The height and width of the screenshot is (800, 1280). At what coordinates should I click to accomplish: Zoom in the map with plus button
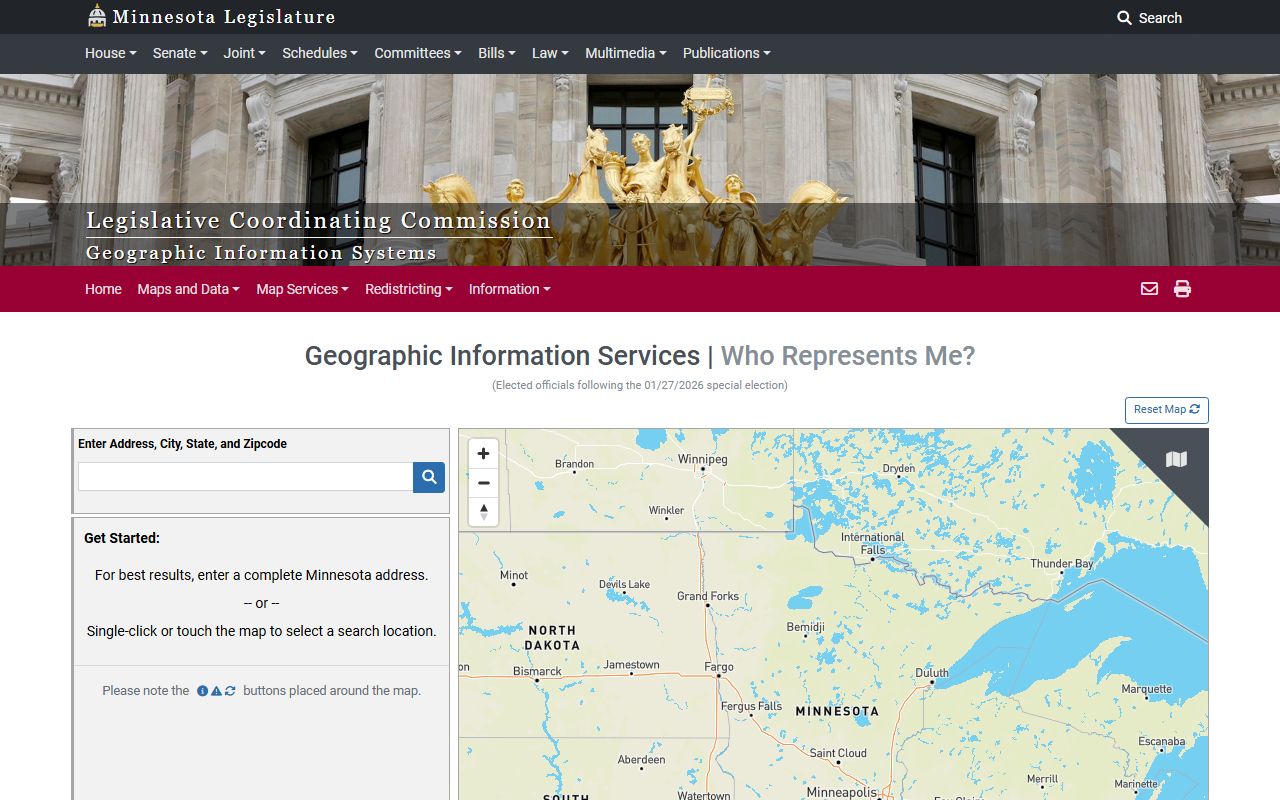[483, 454]
